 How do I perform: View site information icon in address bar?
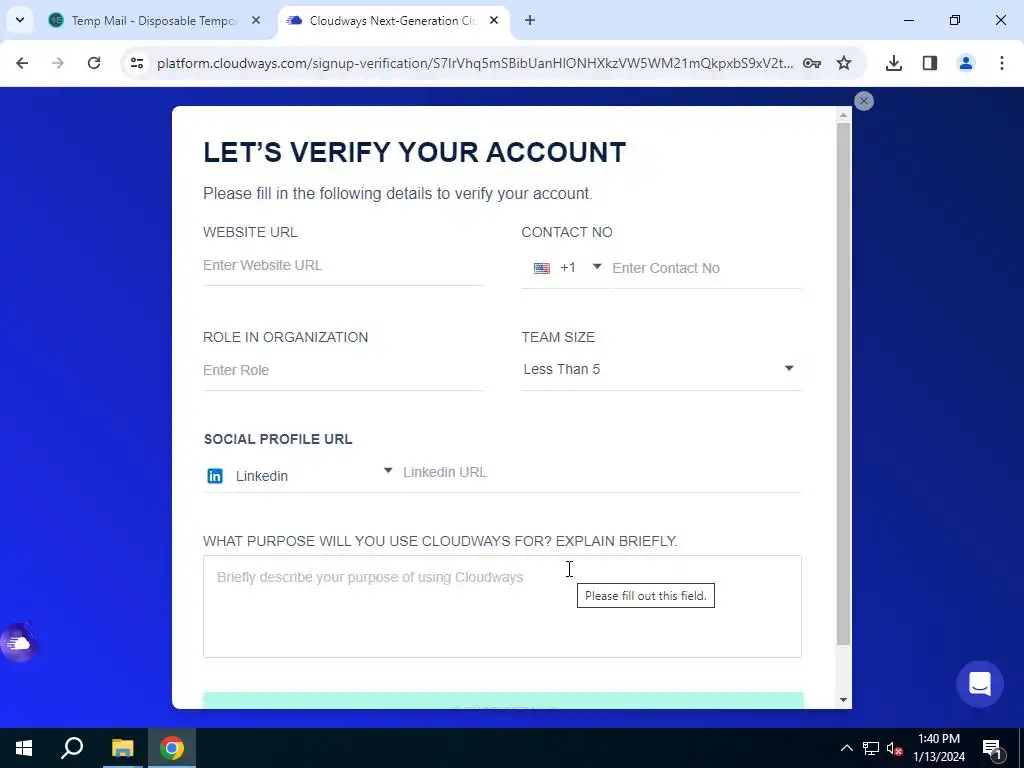click(x=136, y=63)
